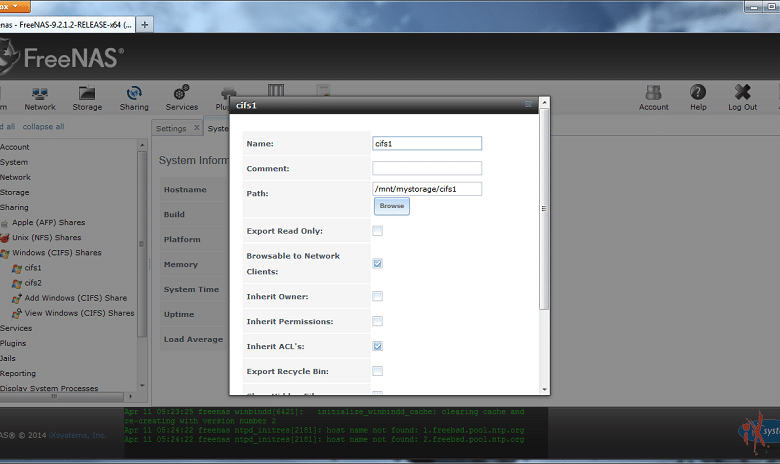Click the Uptime row label
Image resolution: width=780 pixels, height=464 pixels.
coord(179,314)
